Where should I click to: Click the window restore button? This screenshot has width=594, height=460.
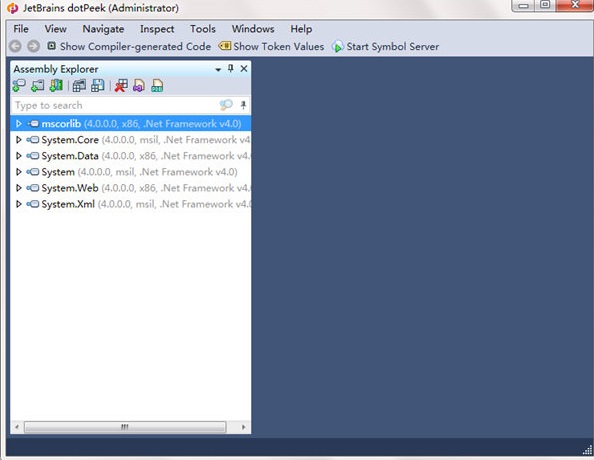[546, 5]
